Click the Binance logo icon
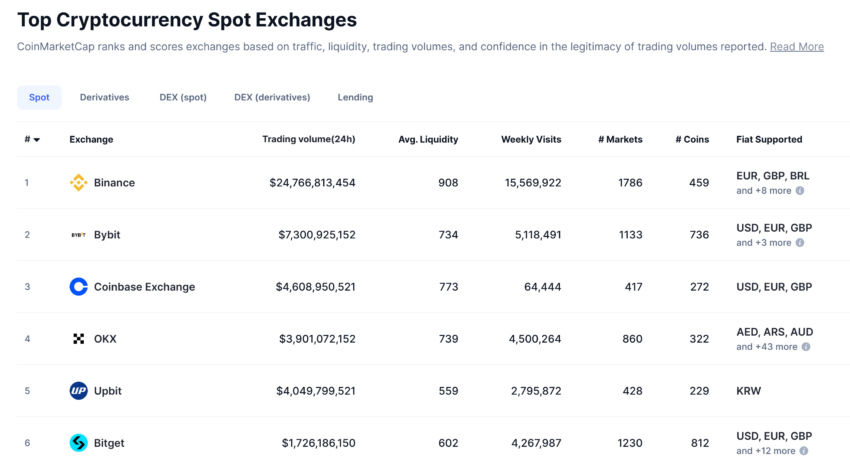The height and width of the screenshot is (467, 850). tap(79, 183)
